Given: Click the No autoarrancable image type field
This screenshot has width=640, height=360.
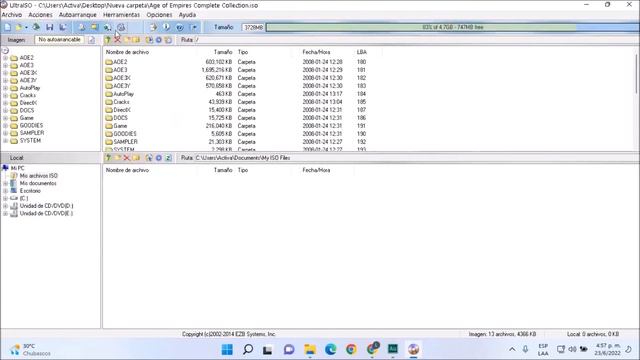Looking at the screenshot, I should 60,40.
